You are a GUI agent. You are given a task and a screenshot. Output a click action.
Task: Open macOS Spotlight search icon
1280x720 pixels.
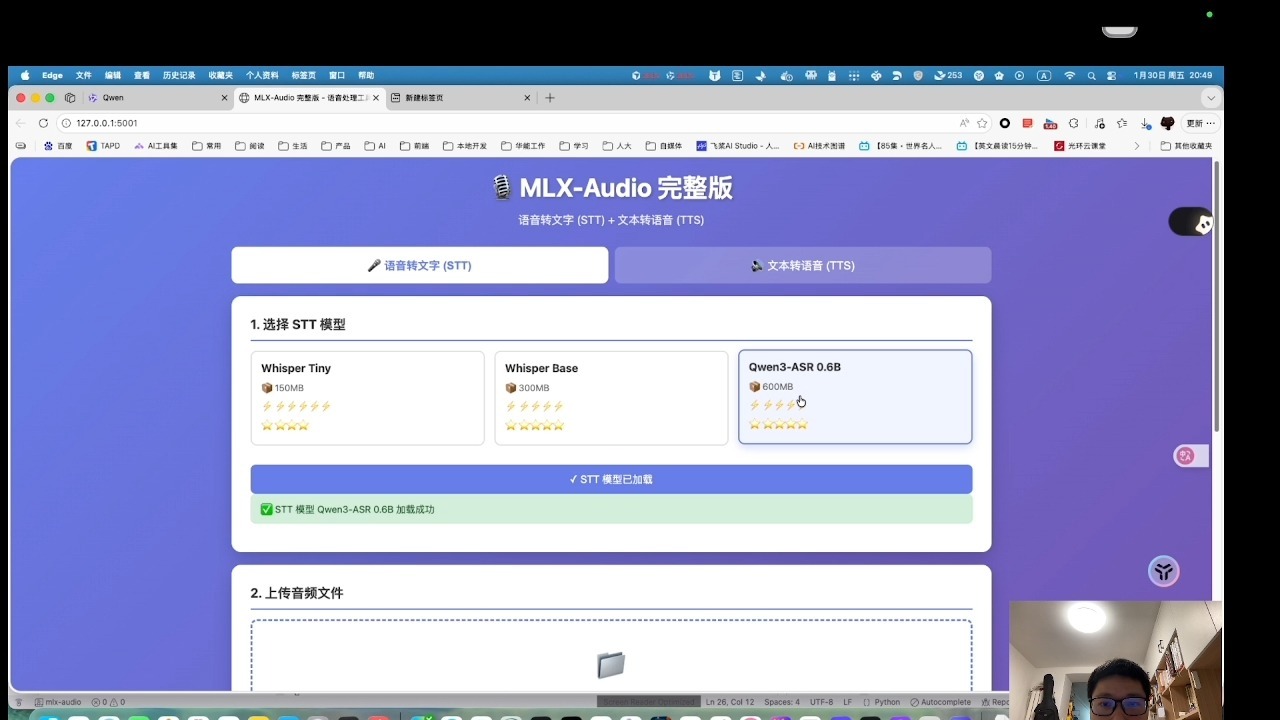tap(1091, 75)
